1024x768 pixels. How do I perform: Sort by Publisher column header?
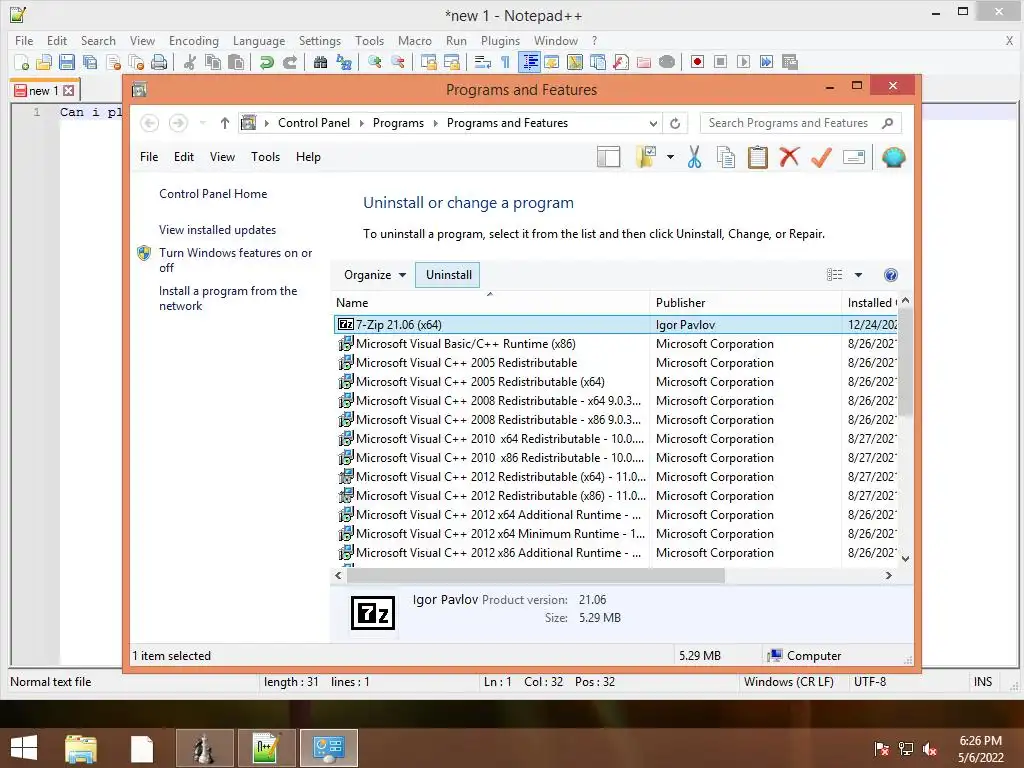click(746, 303)
